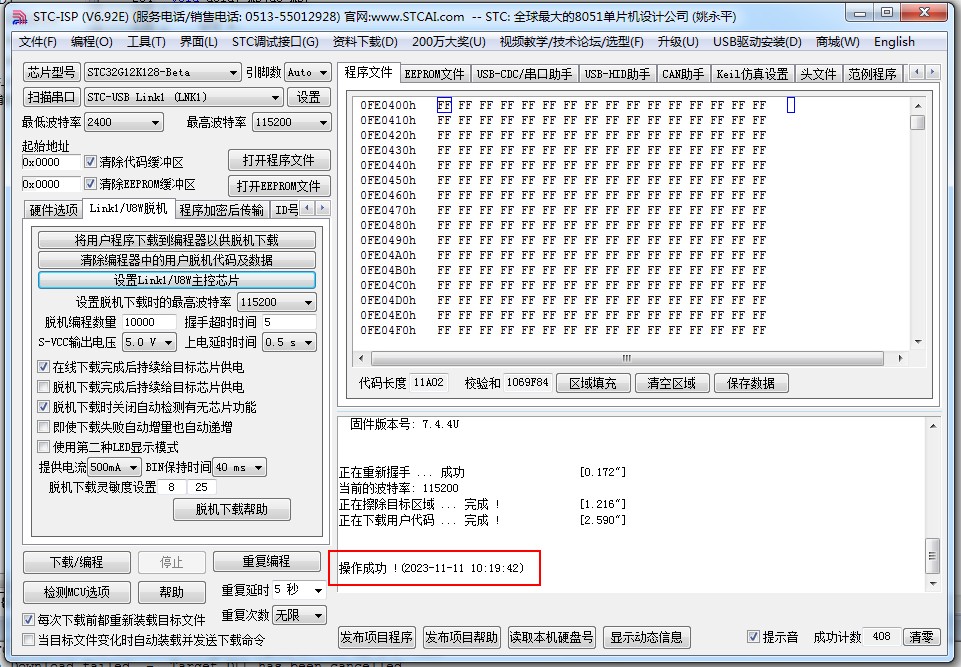Toggle 脱机下载时关闭自动检测有无芯片功能

coord(44,407)
